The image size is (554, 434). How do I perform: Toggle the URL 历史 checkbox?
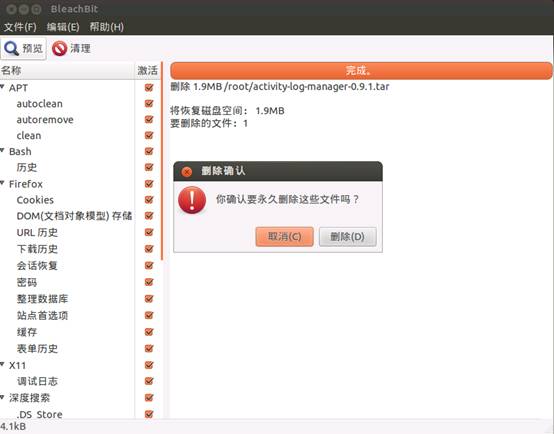point(149,232)
